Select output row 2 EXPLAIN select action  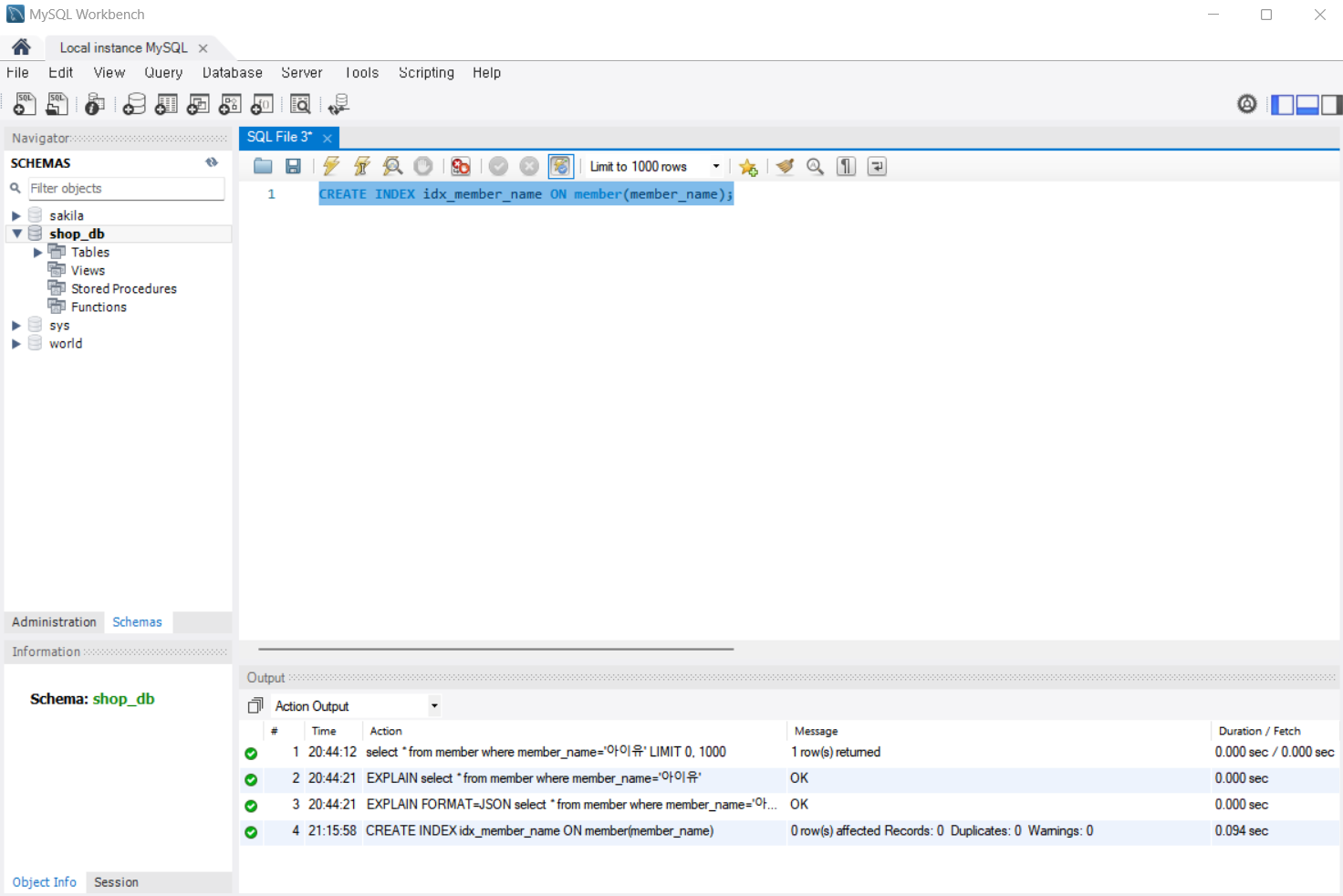(788, 778)
